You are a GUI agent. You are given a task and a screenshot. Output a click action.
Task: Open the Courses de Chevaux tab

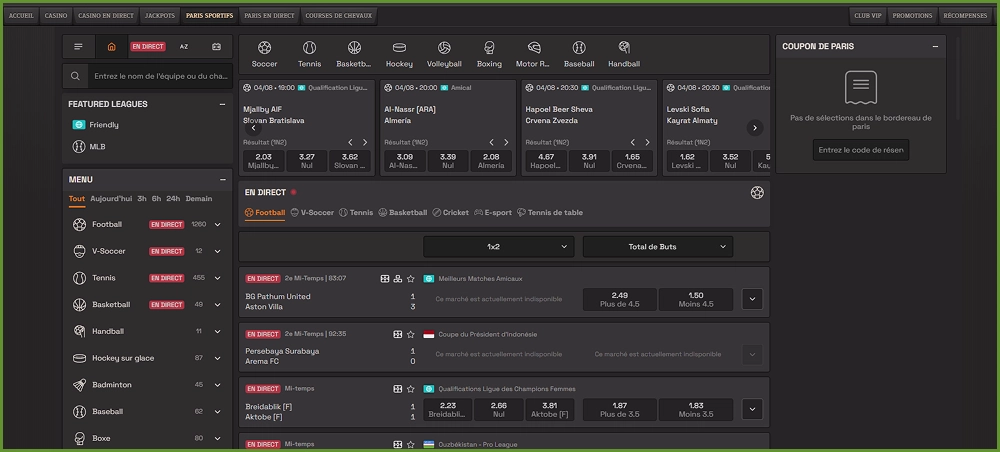[338, 16]
